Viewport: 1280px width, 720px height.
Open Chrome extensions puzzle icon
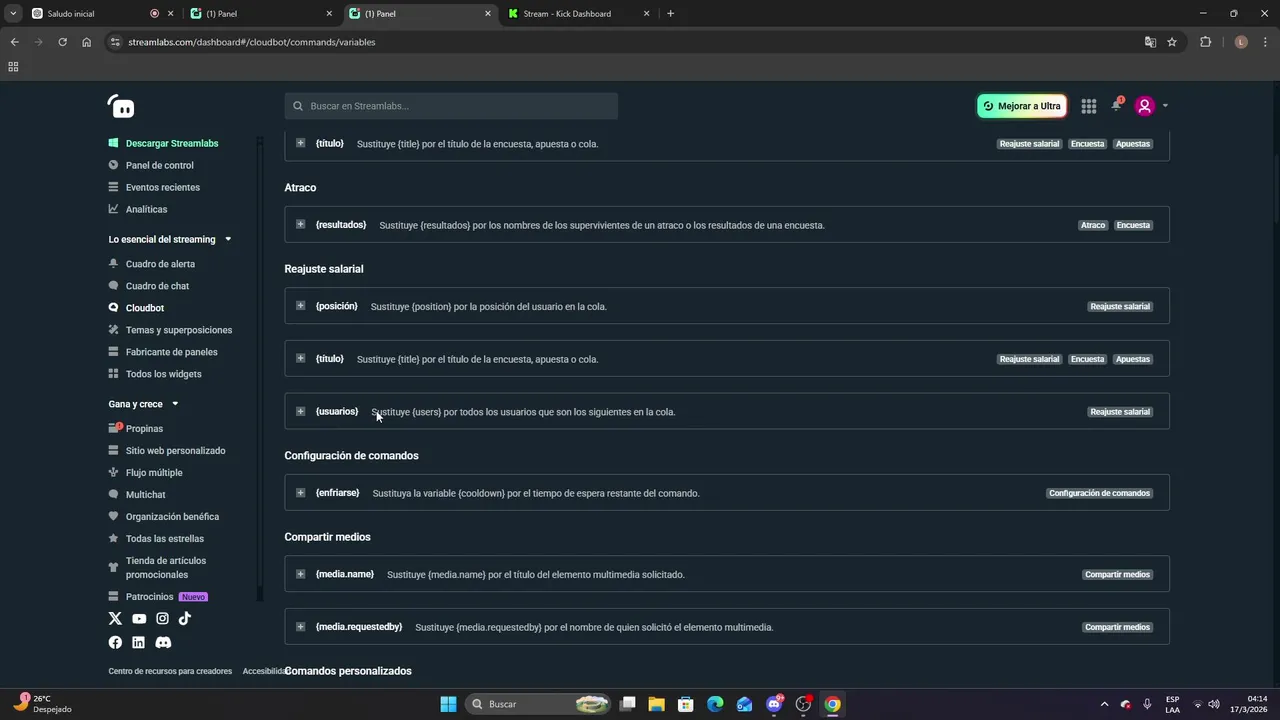coord(1205,42)
